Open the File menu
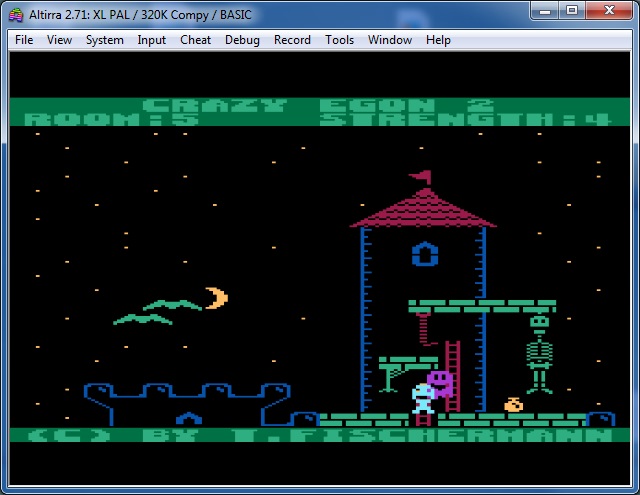 coord(24,40)
